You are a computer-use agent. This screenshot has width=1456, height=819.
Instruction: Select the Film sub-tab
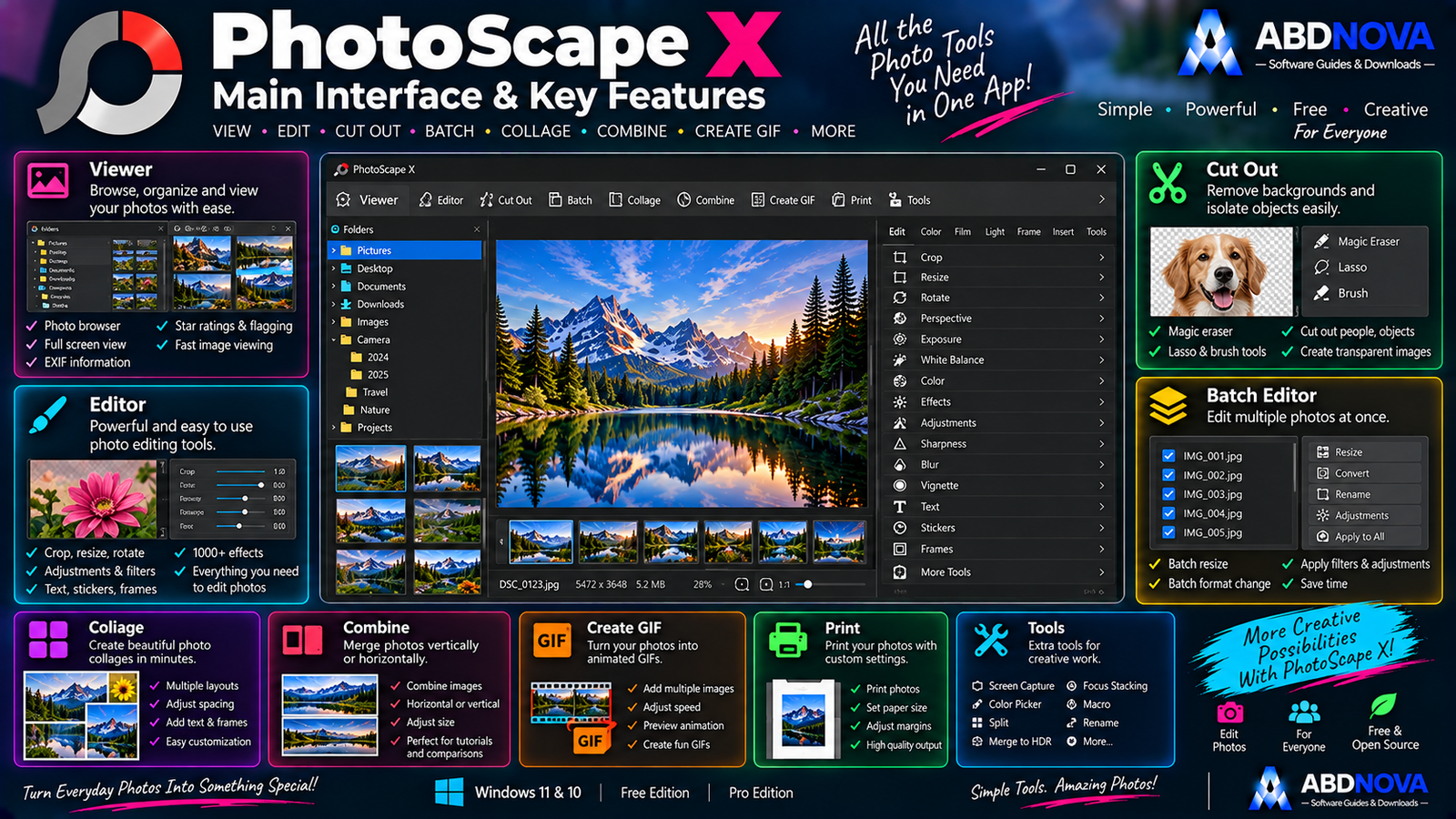tap(963, 232)
